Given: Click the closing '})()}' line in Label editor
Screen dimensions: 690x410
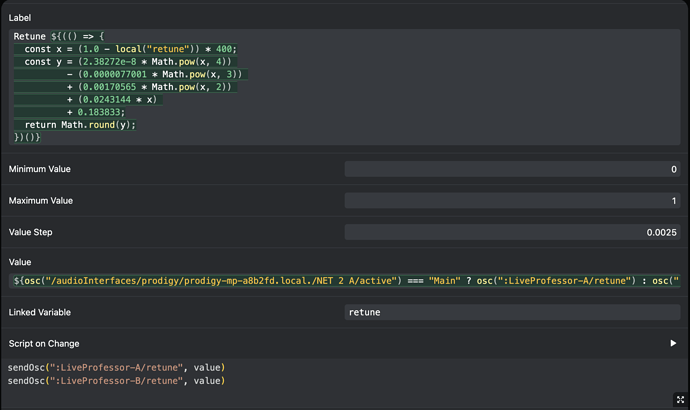Looking at the screenshot, I should coord(27,137).
